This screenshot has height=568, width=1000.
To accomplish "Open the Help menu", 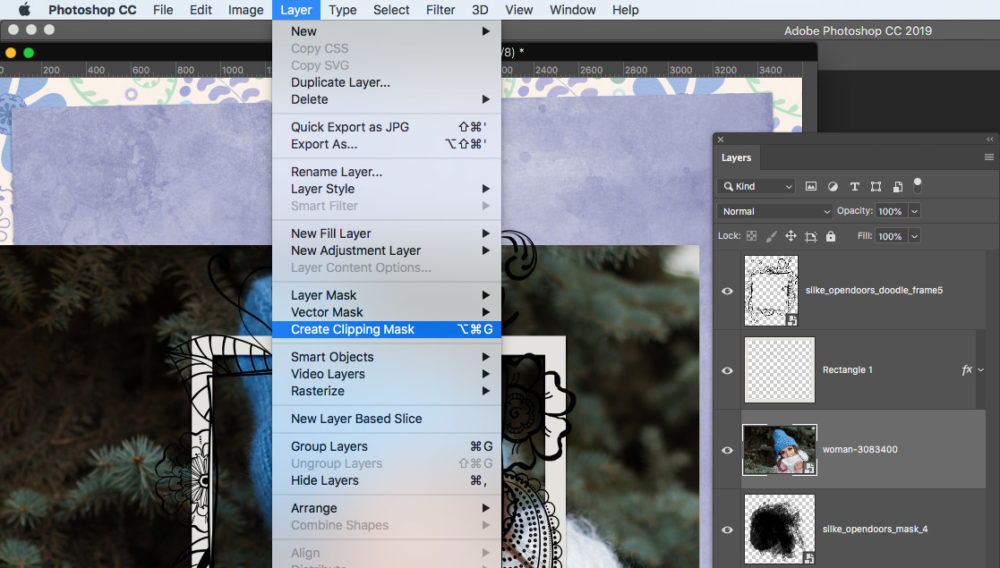I will point(625,10).
